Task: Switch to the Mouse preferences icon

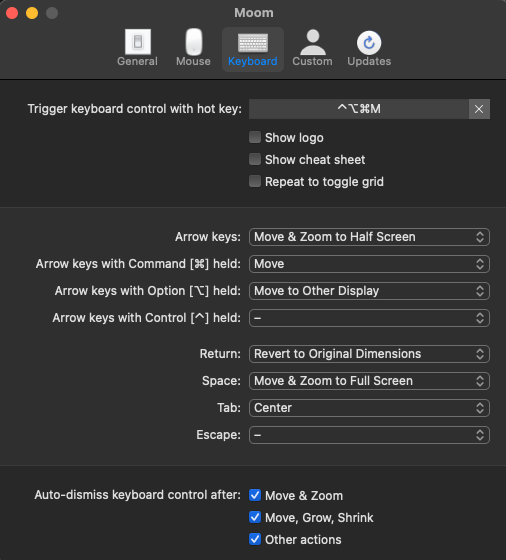Action: click(x=193, y=49)
